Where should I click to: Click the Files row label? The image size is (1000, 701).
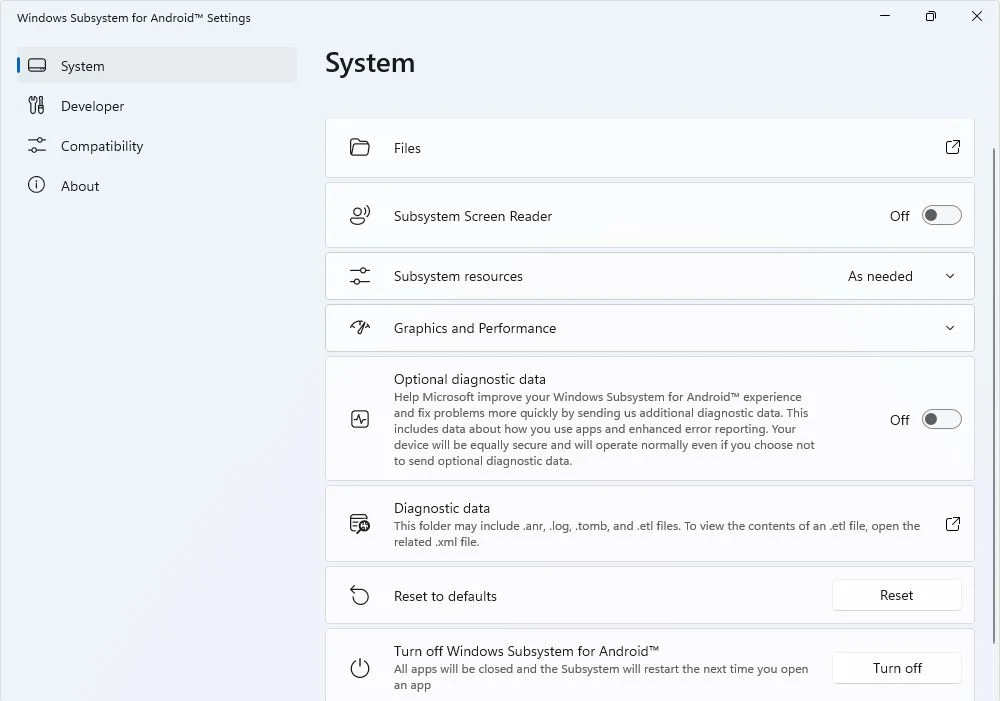click(407, 148)
